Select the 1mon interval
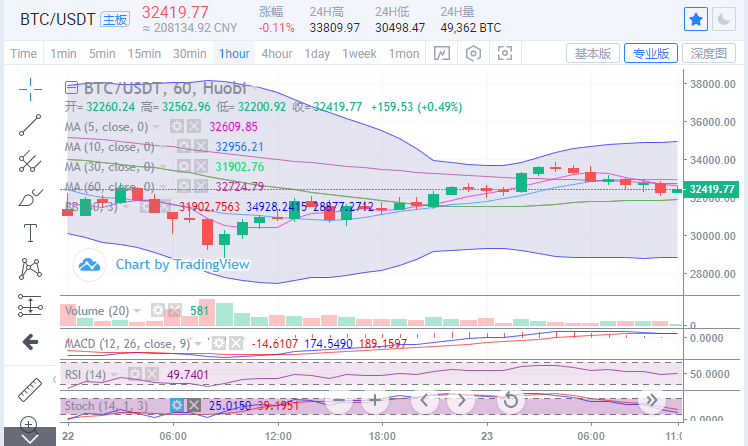 (404, 53)
